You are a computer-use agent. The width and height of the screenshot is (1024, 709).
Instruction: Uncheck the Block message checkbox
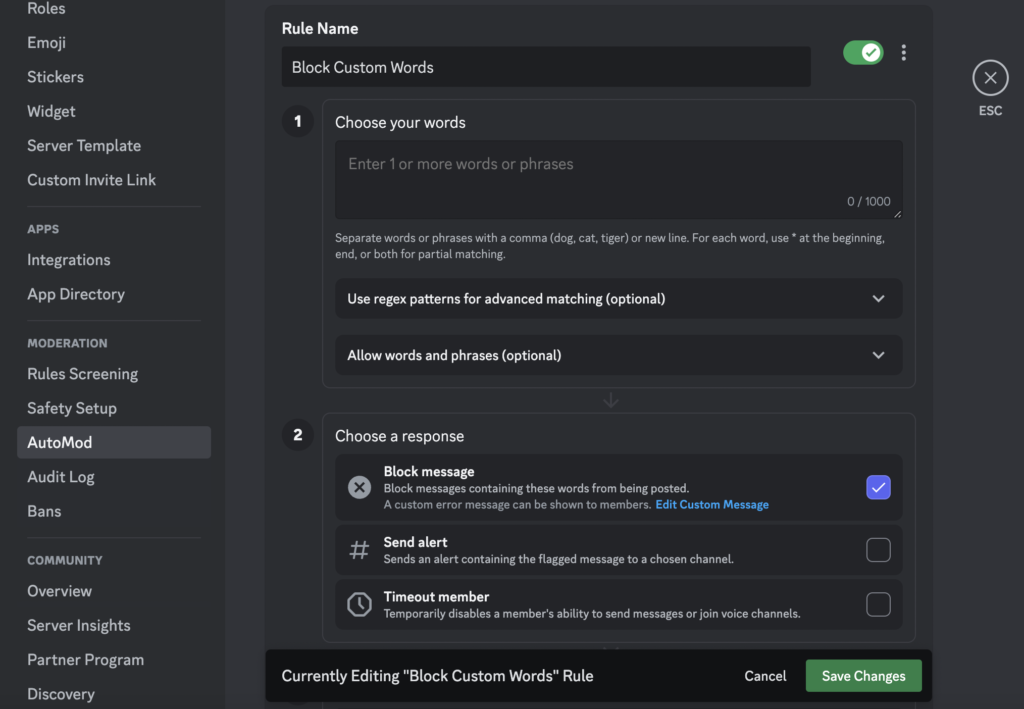tap(878, 487)
